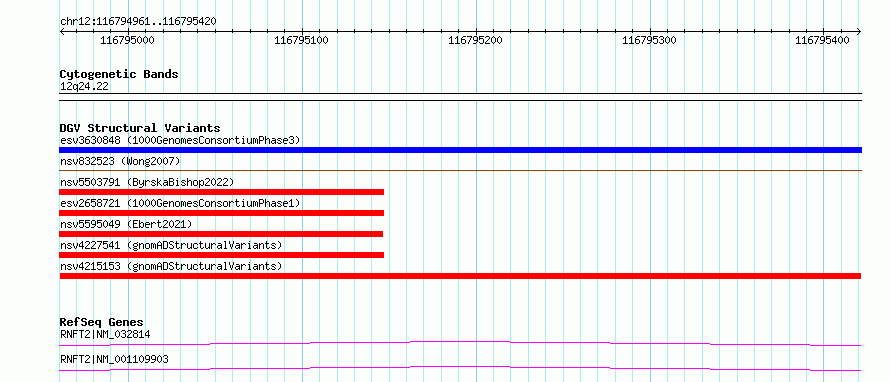Click the 12q24.22 cytogenetic band bar
This screenshot has width=890, height=382.
(460, 97)
